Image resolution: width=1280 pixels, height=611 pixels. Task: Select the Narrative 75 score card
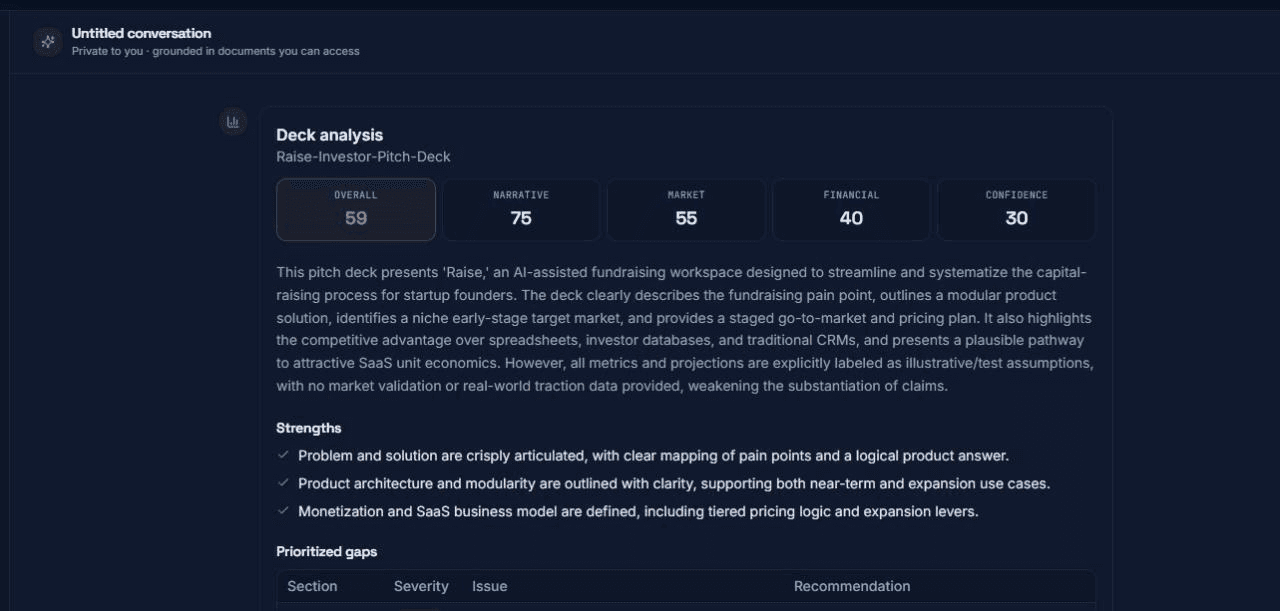click(x=521, y=210)
